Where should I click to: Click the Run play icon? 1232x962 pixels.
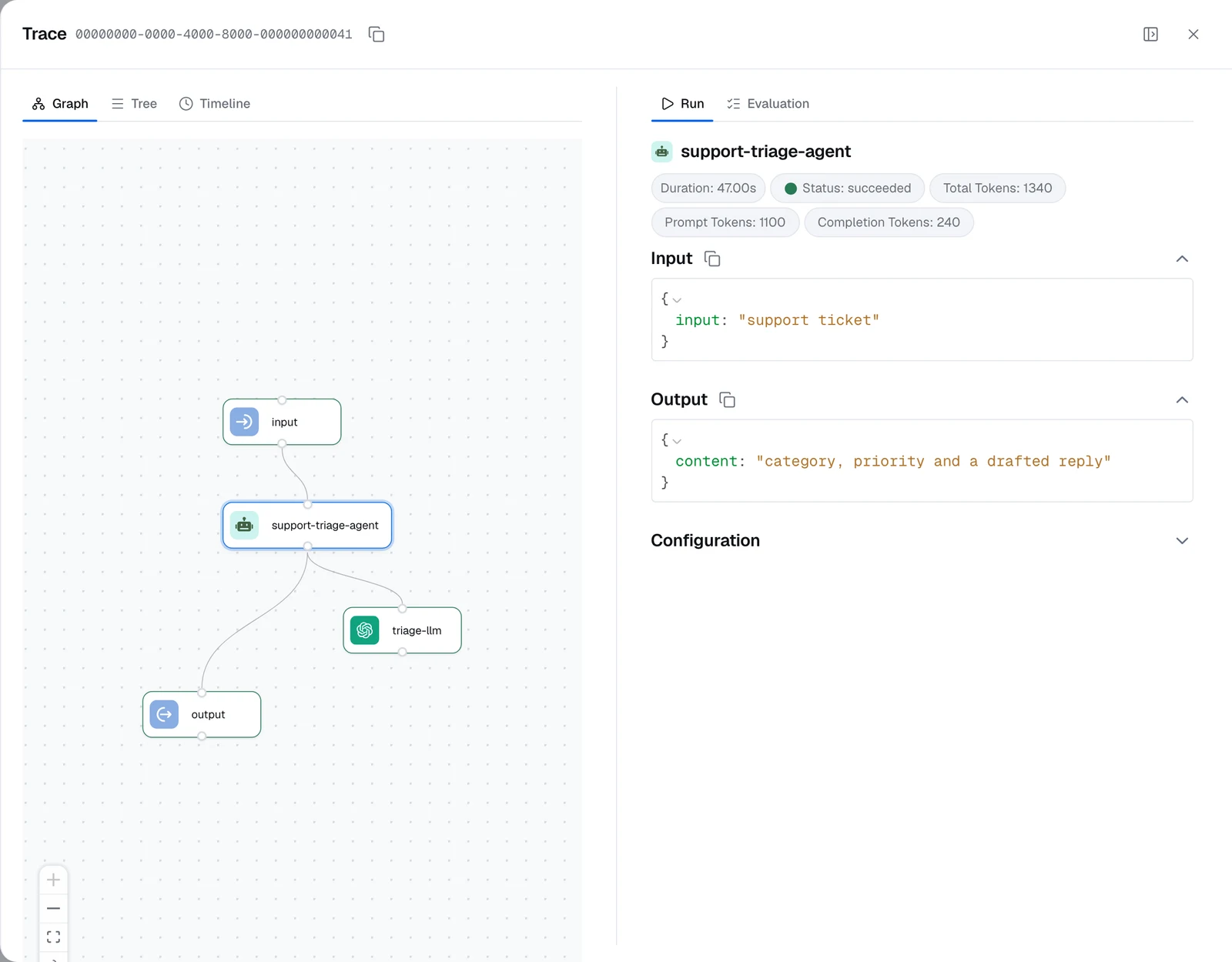[668, 103]
